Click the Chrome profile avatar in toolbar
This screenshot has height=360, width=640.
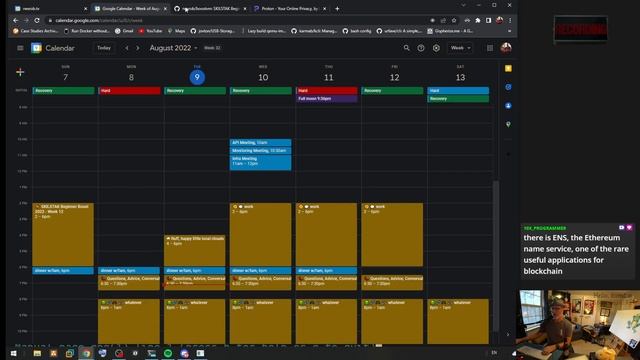pyautogui.click(x=500, y=20)
